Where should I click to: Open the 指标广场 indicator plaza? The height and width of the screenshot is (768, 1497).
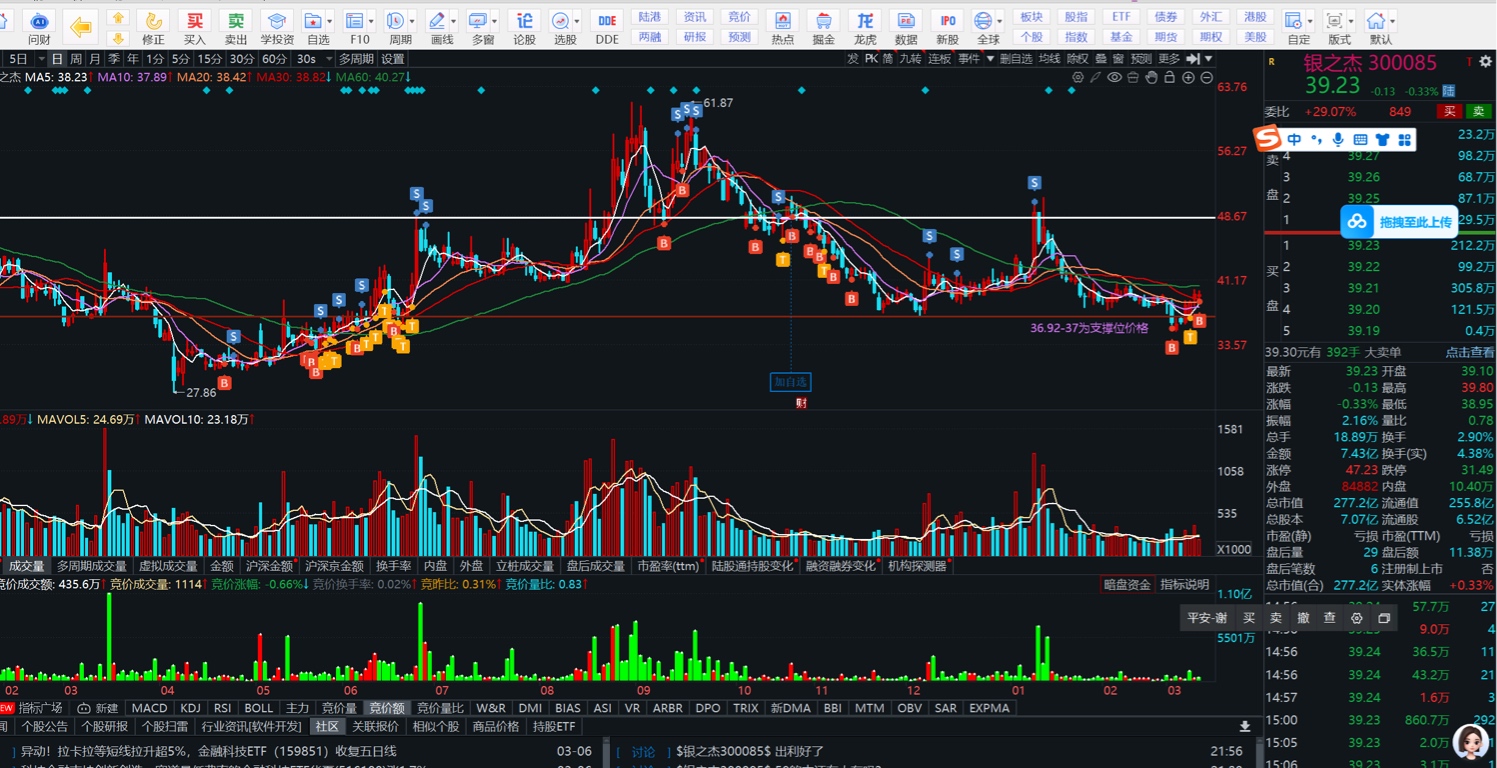pyautogui.click(x=40, y=708)
